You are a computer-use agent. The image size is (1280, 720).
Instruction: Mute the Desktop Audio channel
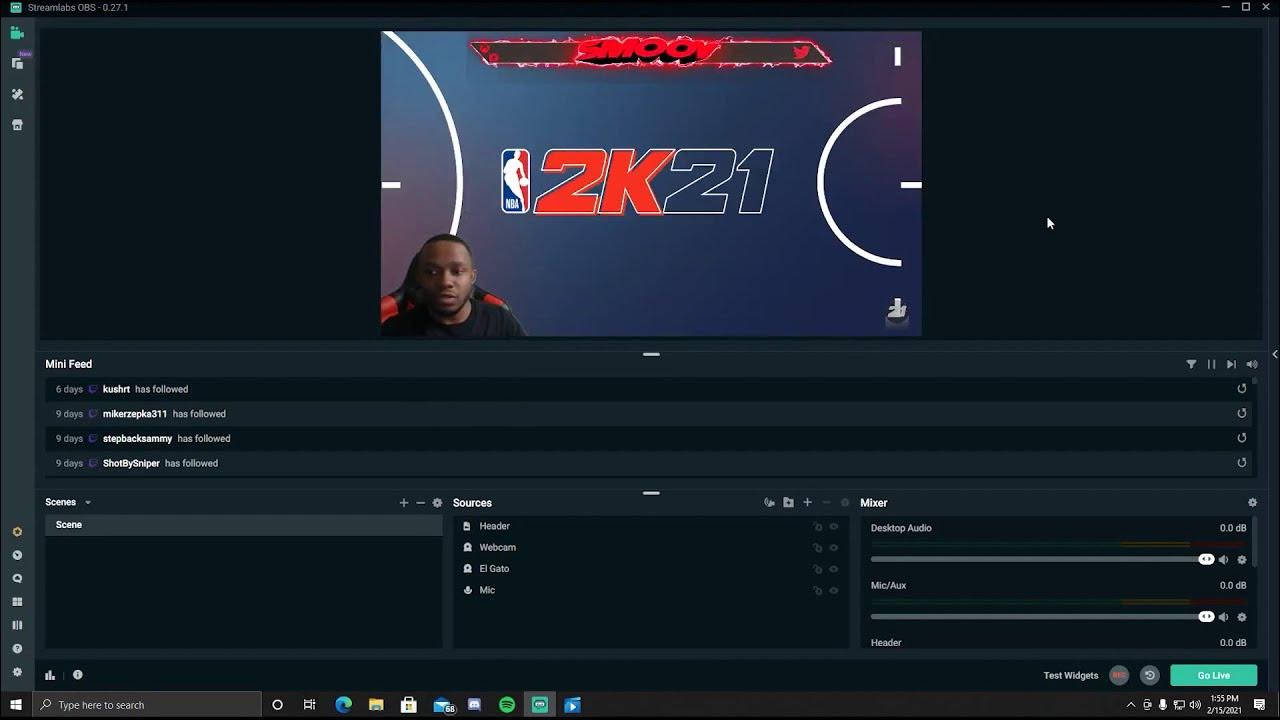click(1223, 560)
